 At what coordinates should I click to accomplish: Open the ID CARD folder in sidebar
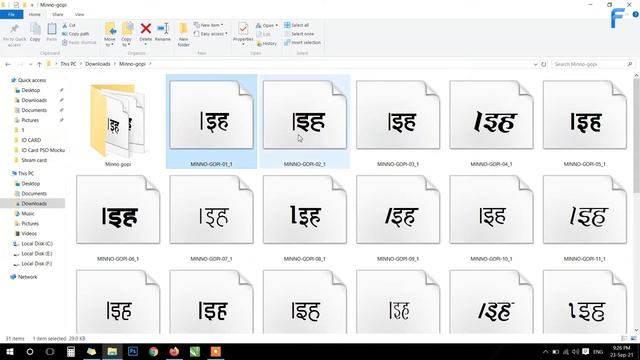(x=31, y=140)
